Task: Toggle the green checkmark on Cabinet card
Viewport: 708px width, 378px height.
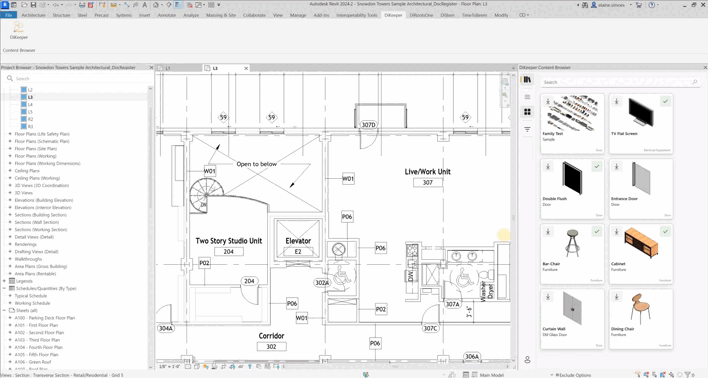Action: coord(665,232)
